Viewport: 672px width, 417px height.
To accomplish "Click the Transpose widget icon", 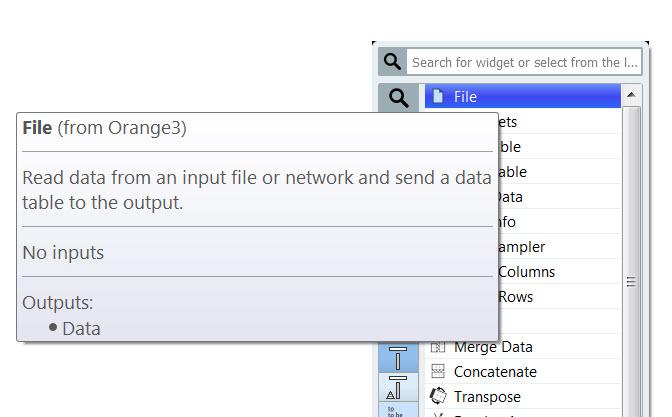I will tap(438, 396).
